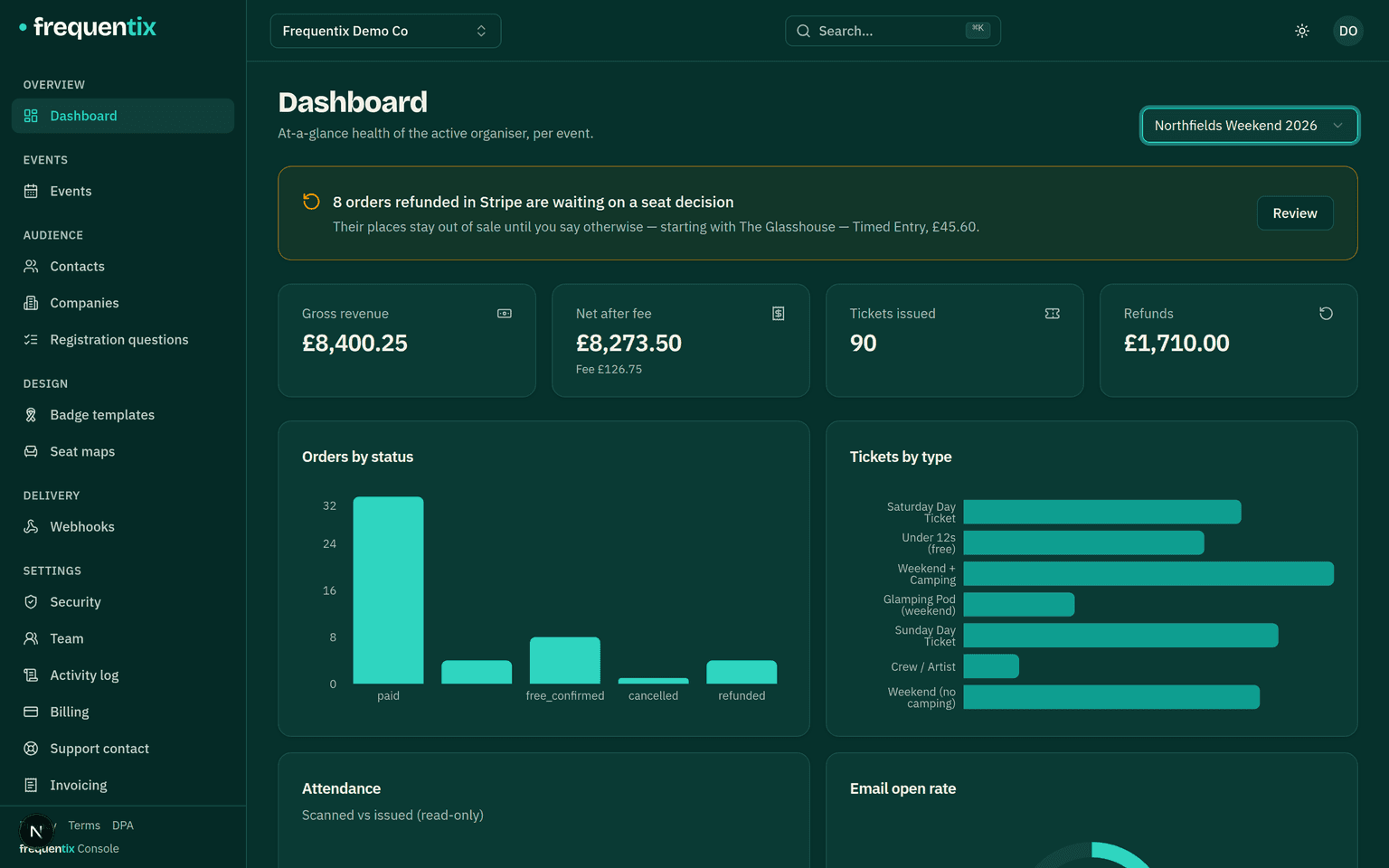Viewport: 1389px width, 868px height.
Task: Click the Crew / Artist bar
Action: click(x=991, y=666)
